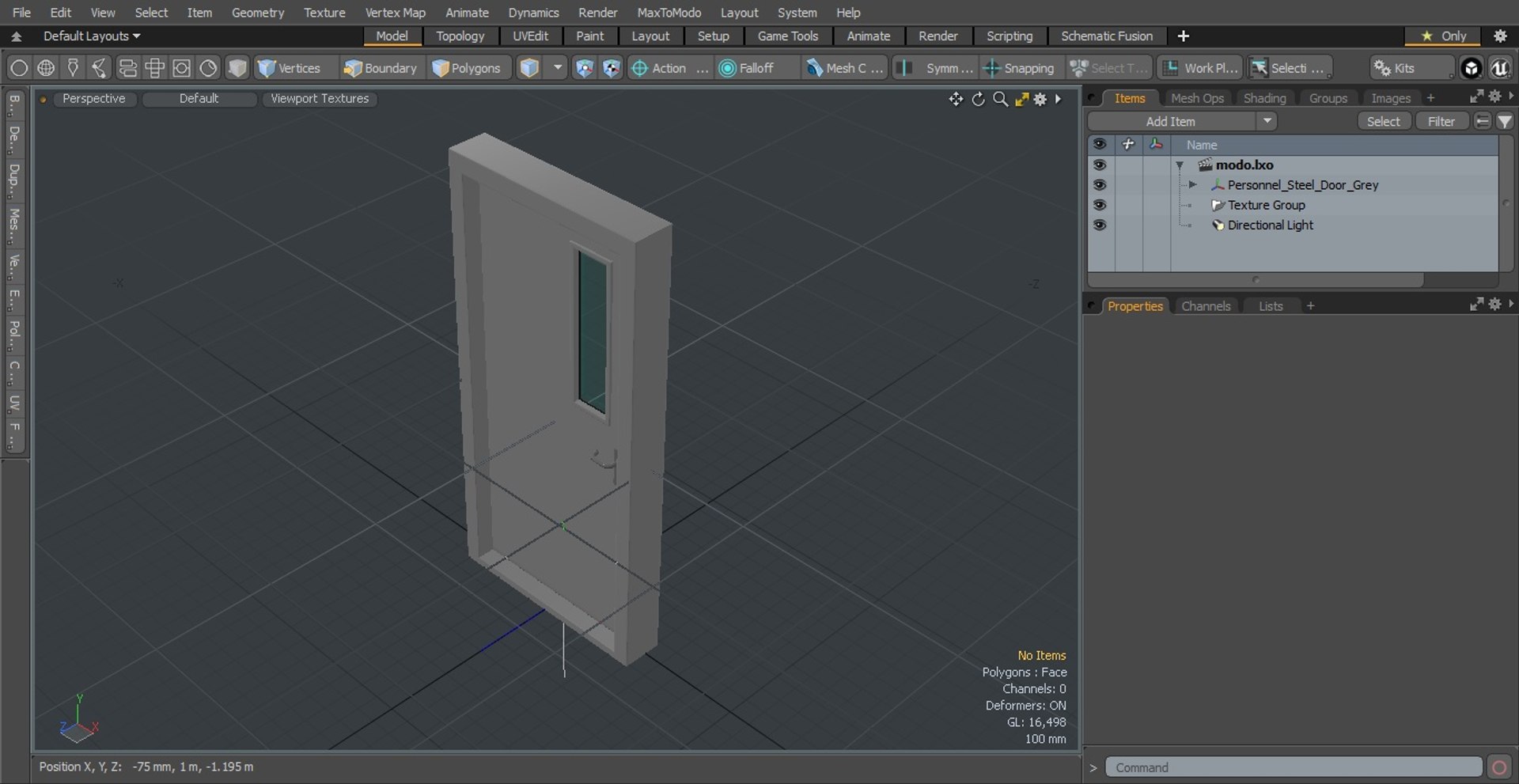Viewport: 1519px width, 784px height.
Task: Click Viewport Textures button
Action: tap(320, 98)
